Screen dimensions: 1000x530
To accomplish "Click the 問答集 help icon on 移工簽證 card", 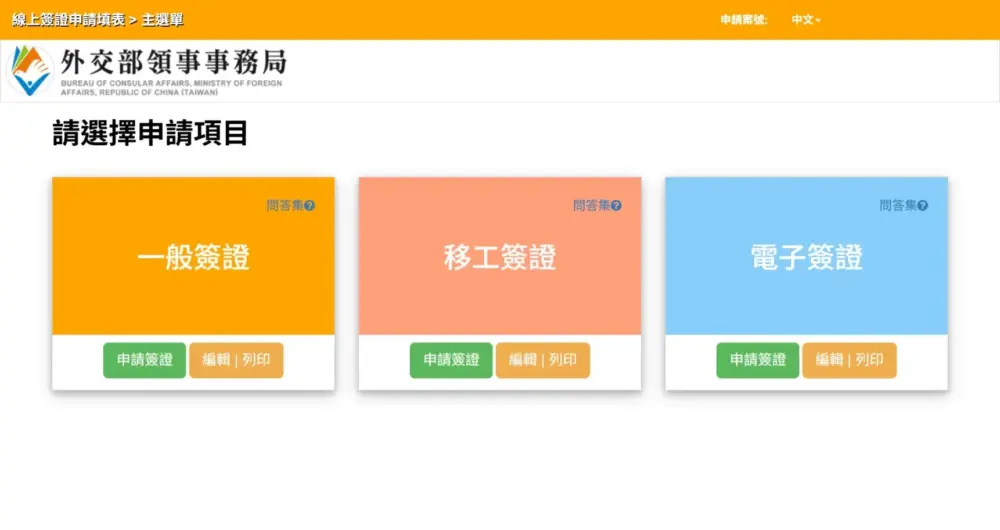I will (x=616, y=206).
